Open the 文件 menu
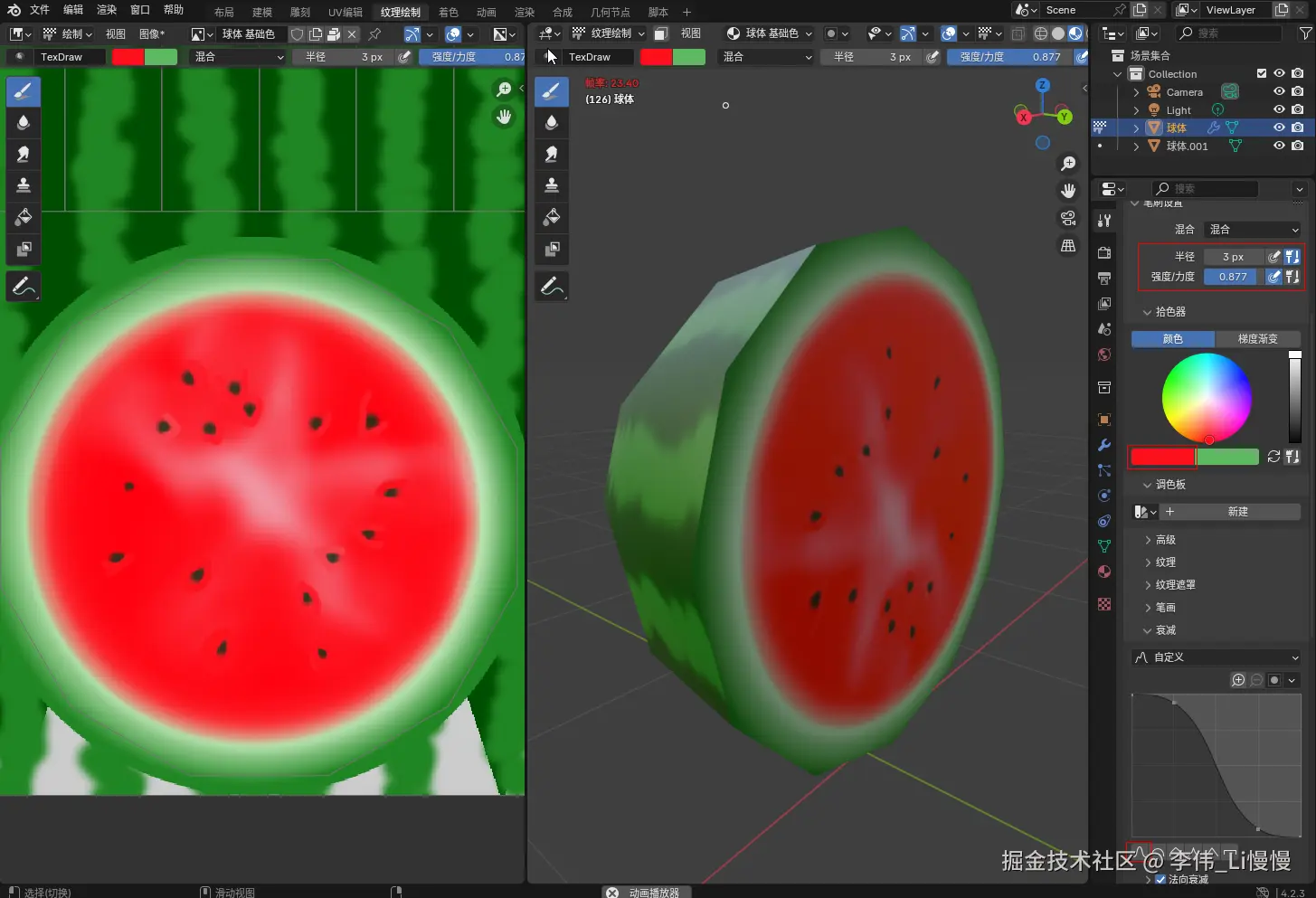The width and height of the screenshot is (1316, 898). point(40,10)
